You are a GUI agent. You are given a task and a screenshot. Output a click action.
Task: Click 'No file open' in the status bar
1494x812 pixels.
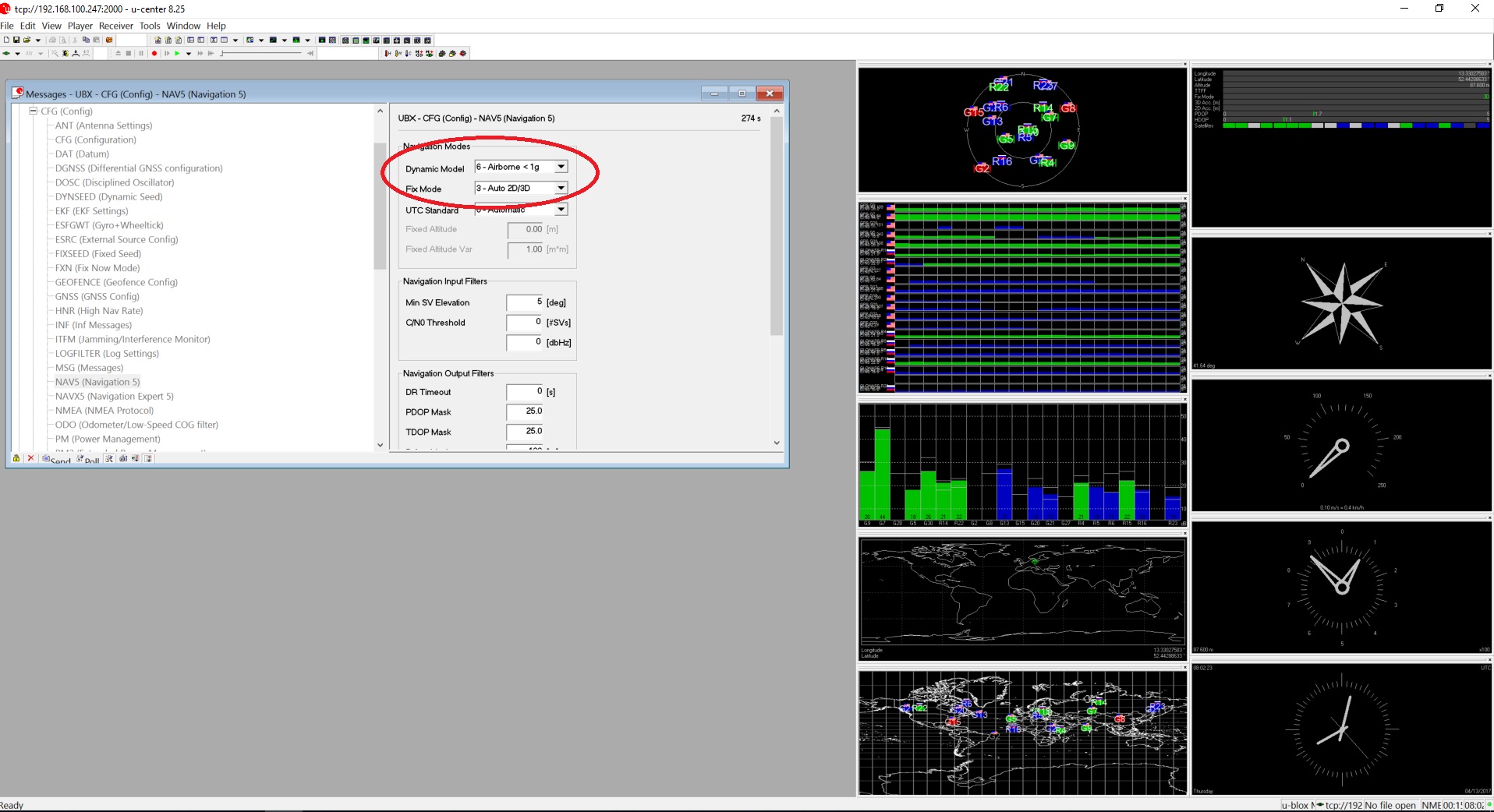(x=1390, y=805)
